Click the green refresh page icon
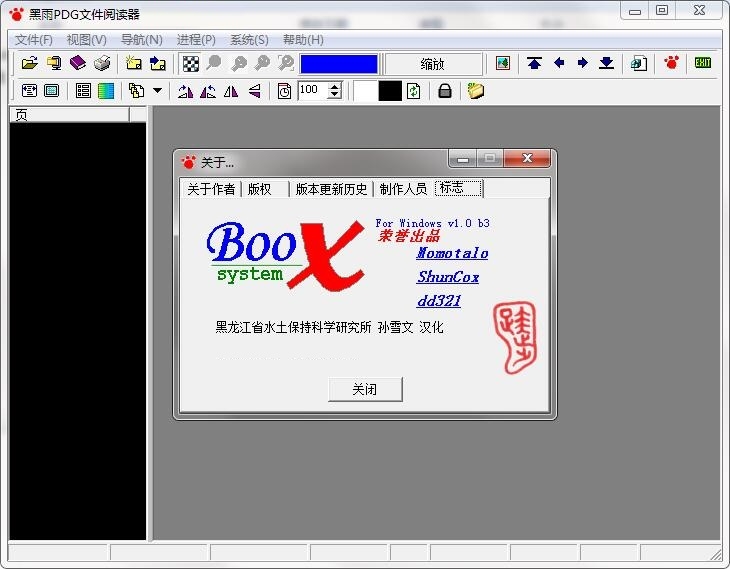The width and height of the screenshot is (730, 569). [x=413, y=91]
